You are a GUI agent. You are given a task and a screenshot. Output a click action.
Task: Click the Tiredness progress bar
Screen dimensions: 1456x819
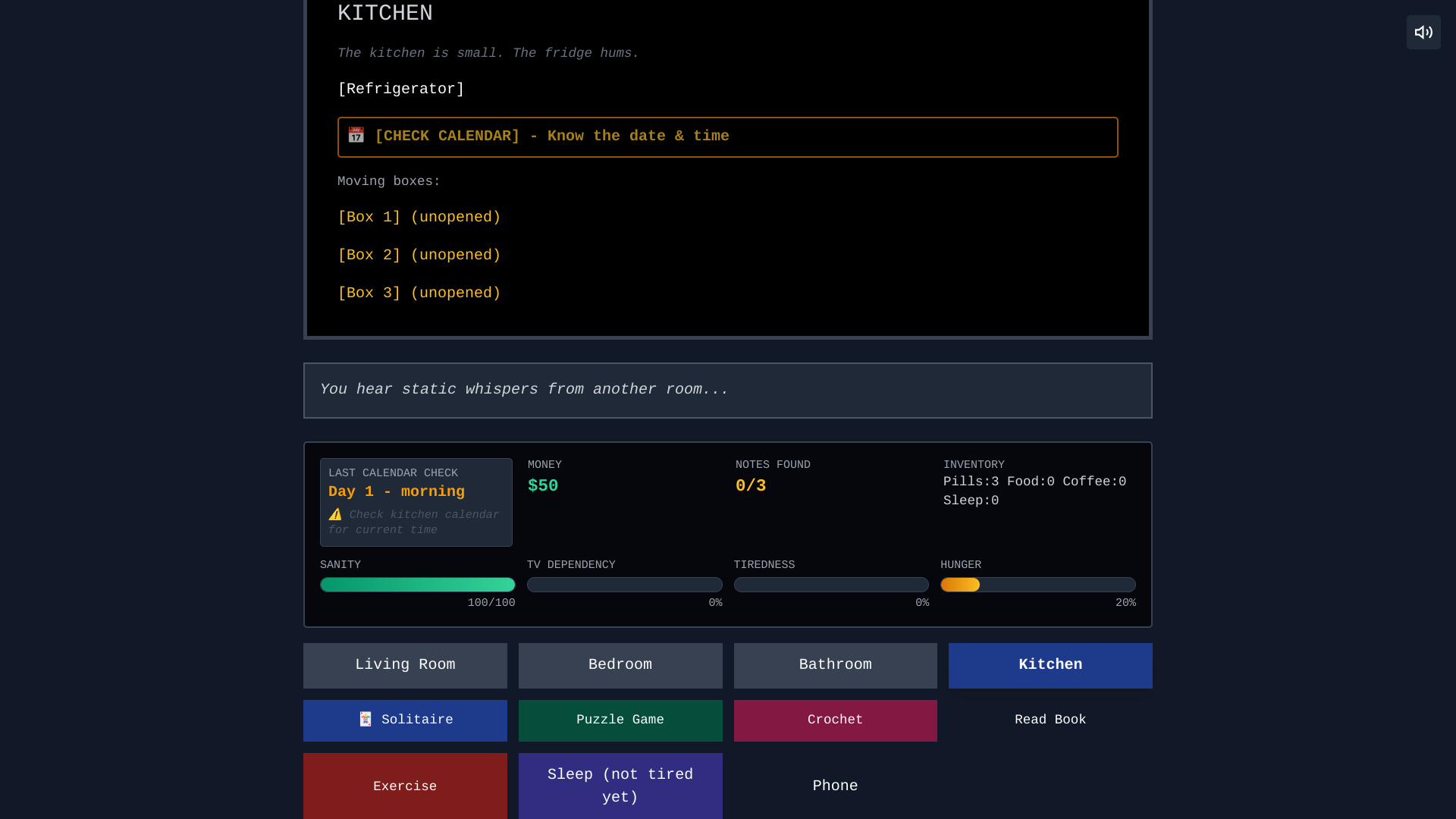point(831,585)
